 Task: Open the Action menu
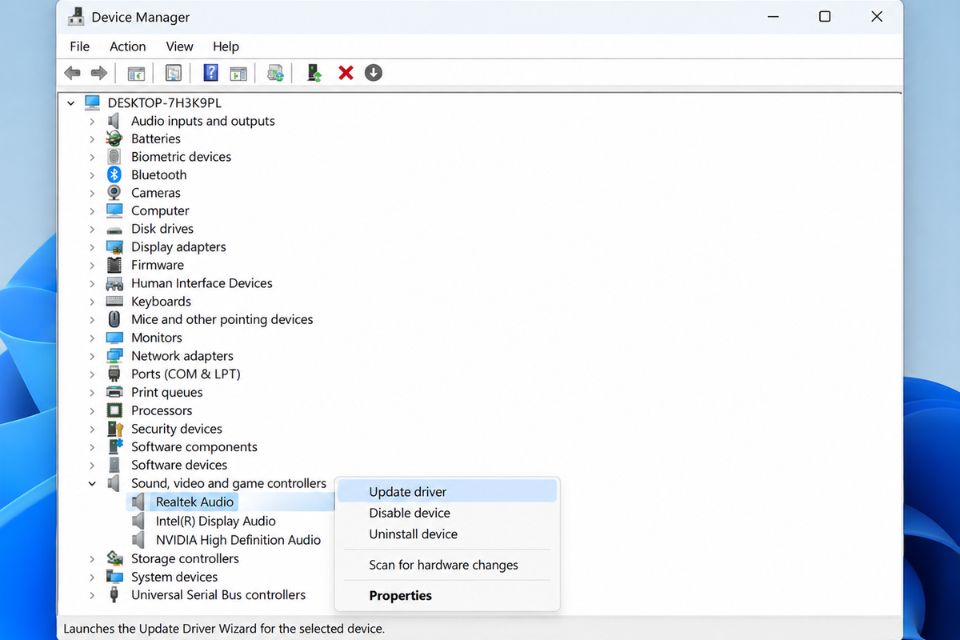tap(127, 47)
